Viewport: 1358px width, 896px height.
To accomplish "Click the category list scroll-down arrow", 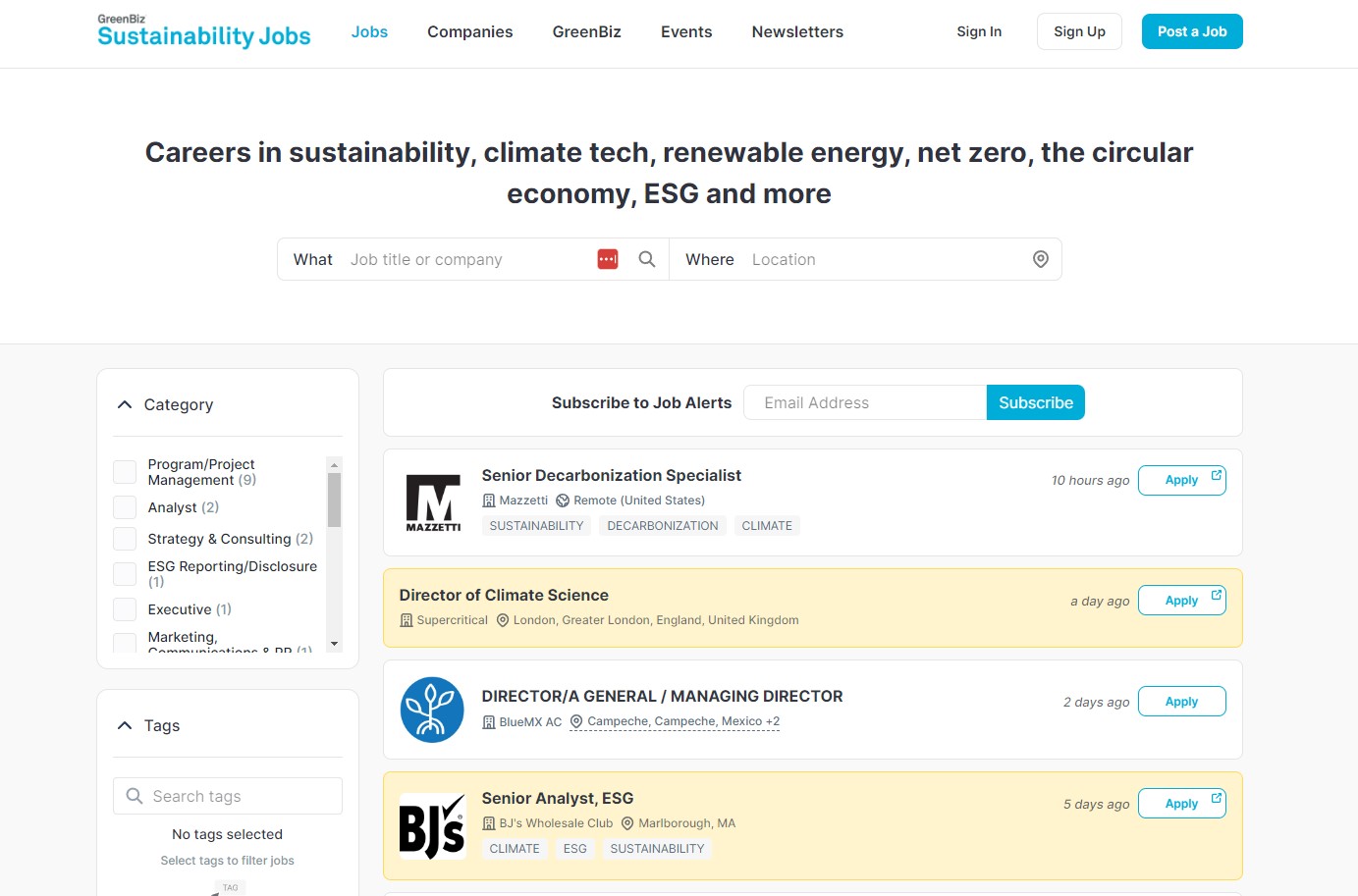I will coord(335,644).
